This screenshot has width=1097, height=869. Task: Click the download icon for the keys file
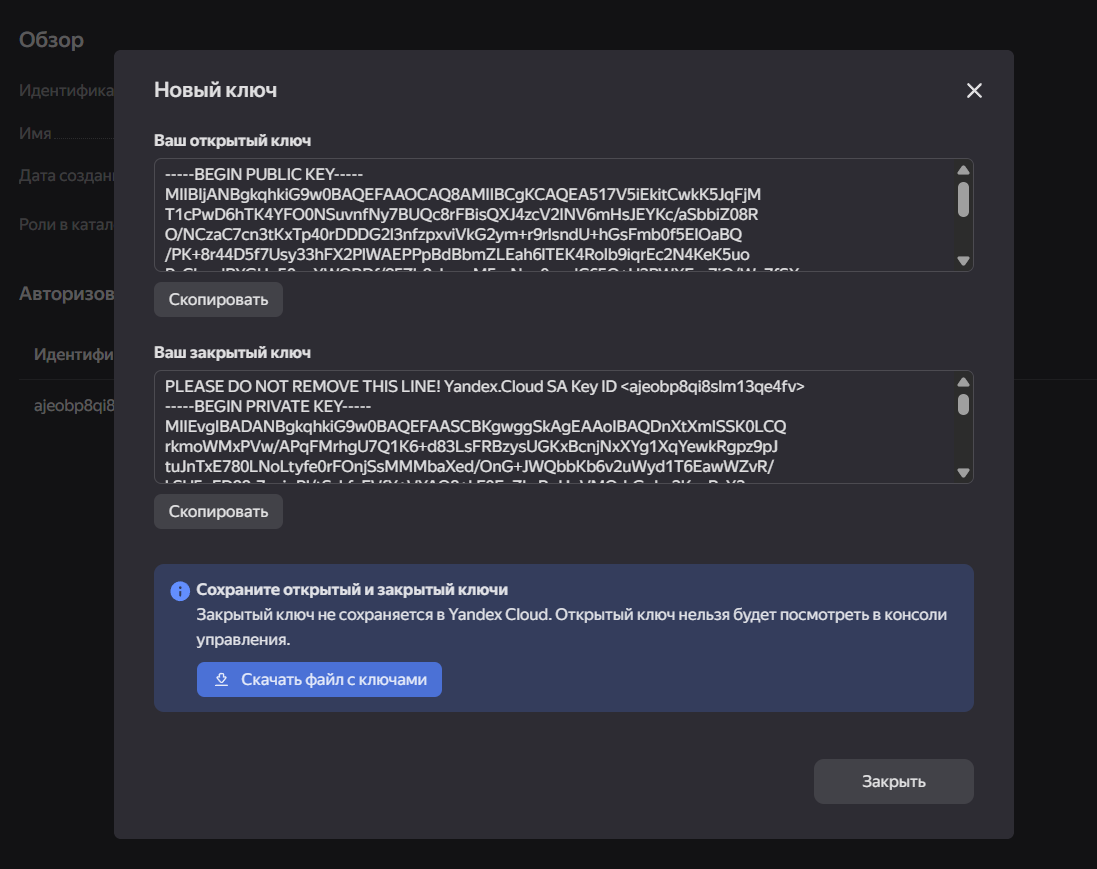(x=222, y=680)
